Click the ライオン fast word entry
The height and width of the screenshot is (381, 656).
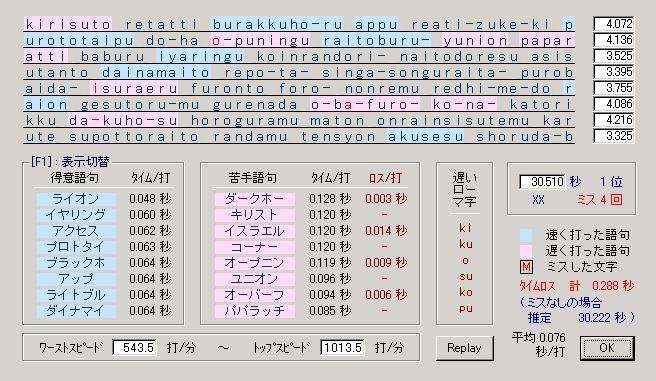click(x=76, y=199)
